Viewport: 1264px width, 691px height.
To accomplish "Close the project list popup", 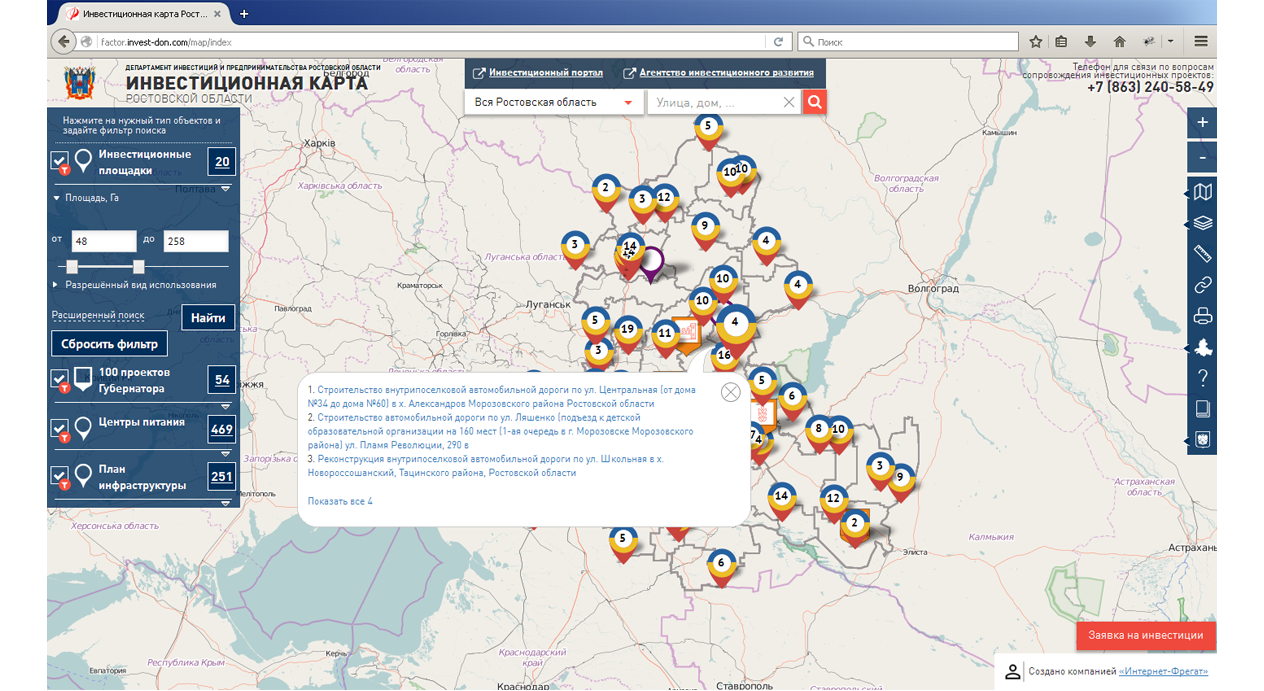I will point(731,393).
